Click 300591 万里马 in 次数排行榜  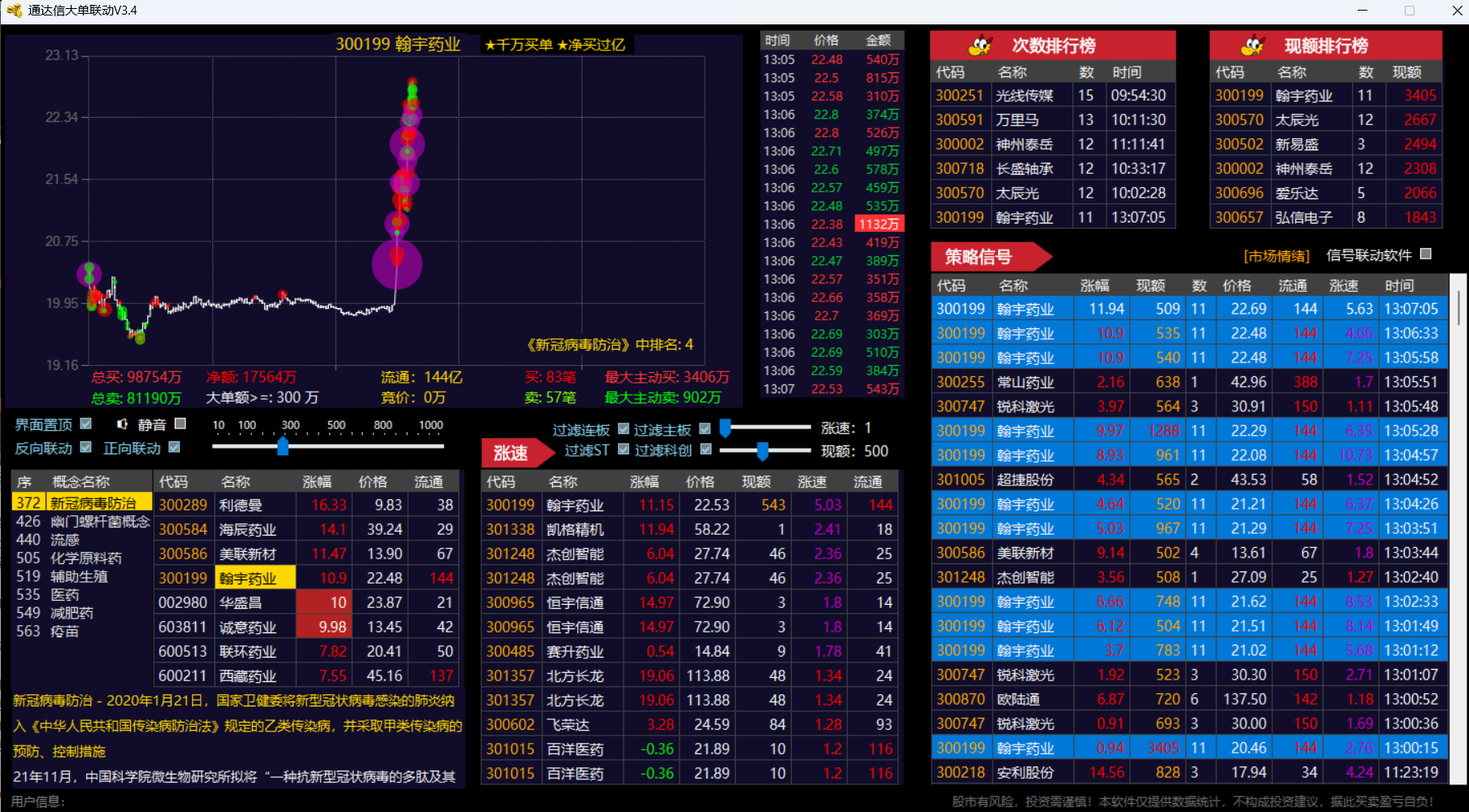1053,119
